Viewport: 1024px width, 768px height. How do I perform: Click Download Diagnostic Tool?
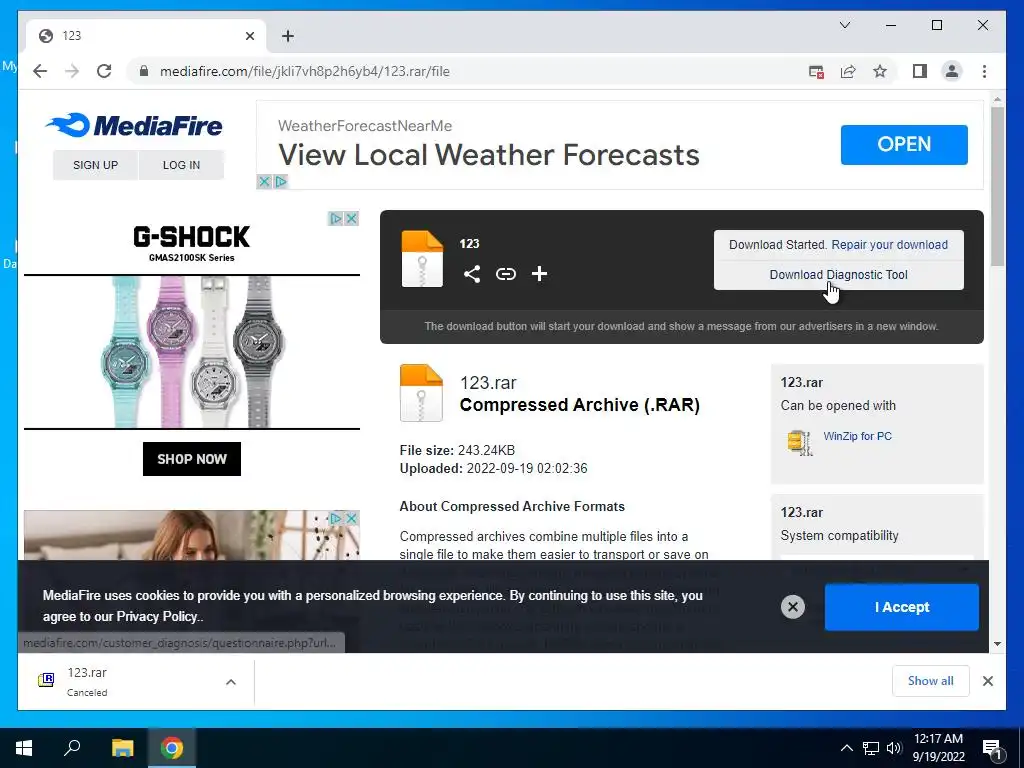[x=839, y=275]
